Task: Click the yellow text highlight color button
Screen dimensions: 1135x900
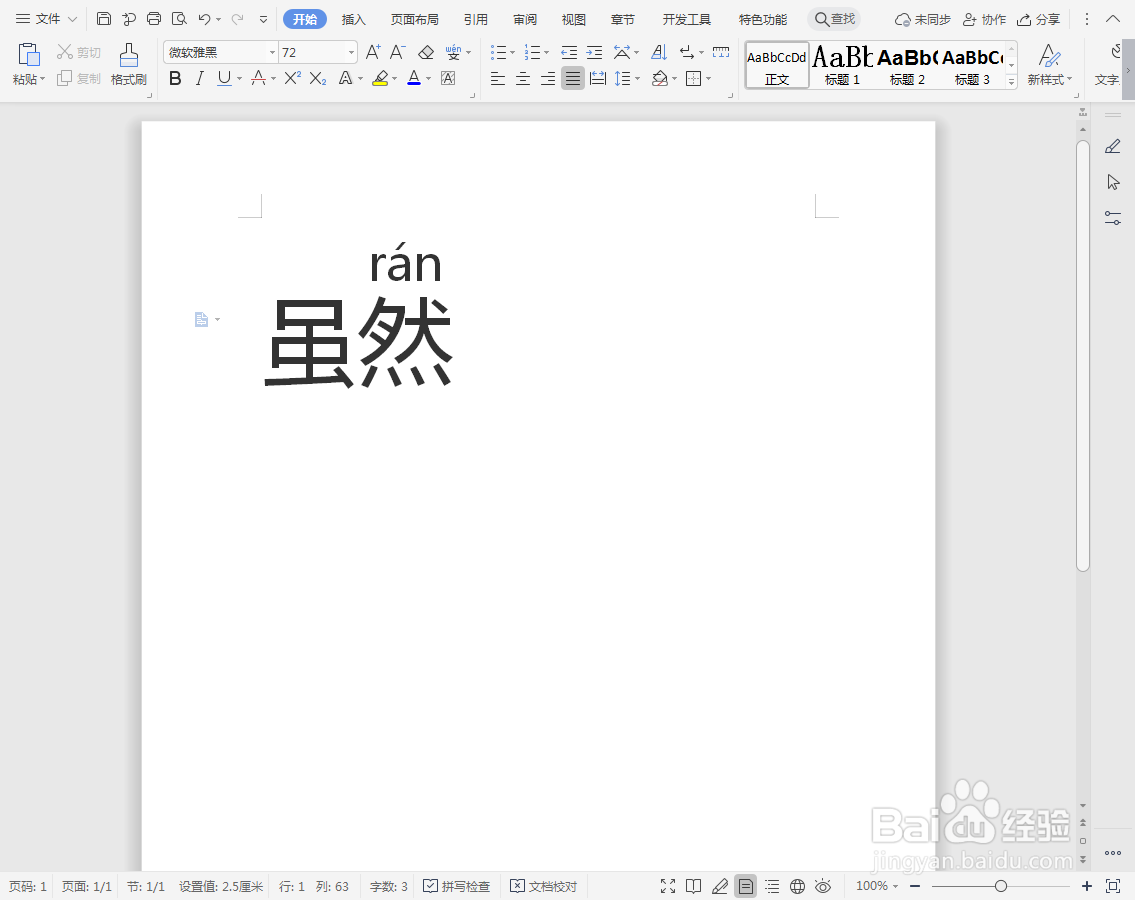Action: 380,78
